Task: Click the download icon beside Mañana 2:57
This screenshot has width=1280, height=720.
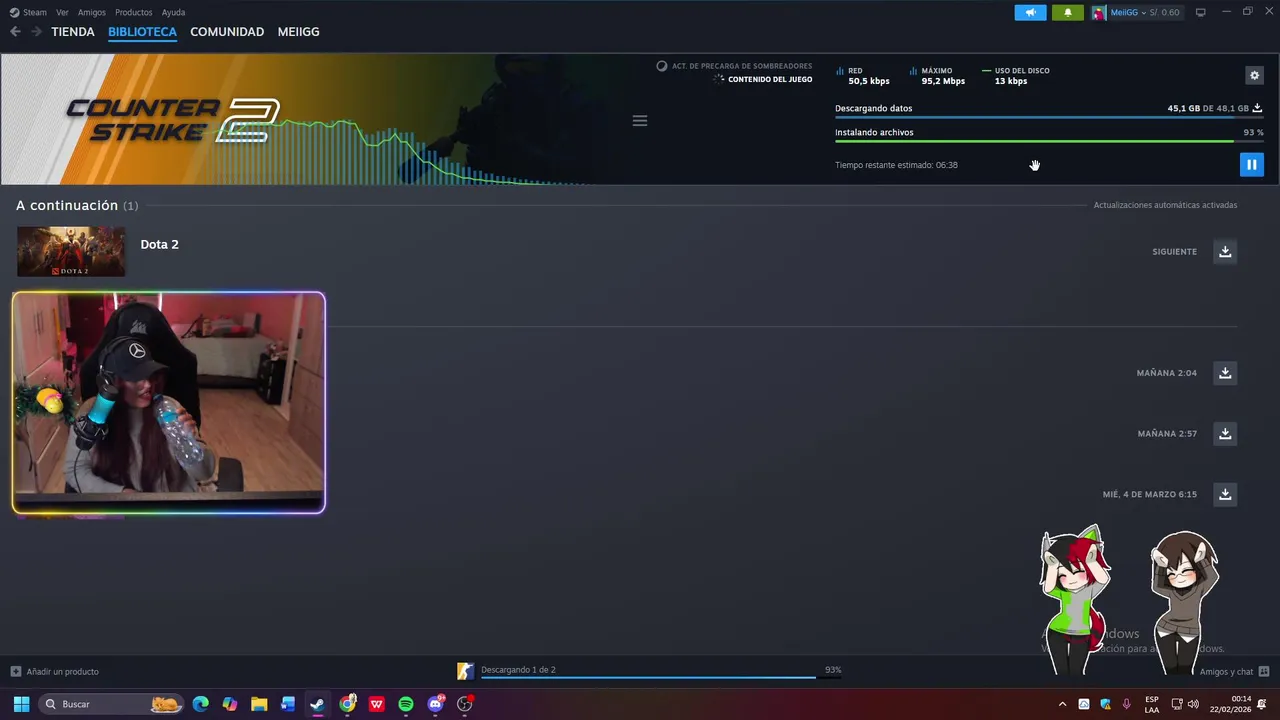Action: pyautogui.click(x=1225, y=433)
